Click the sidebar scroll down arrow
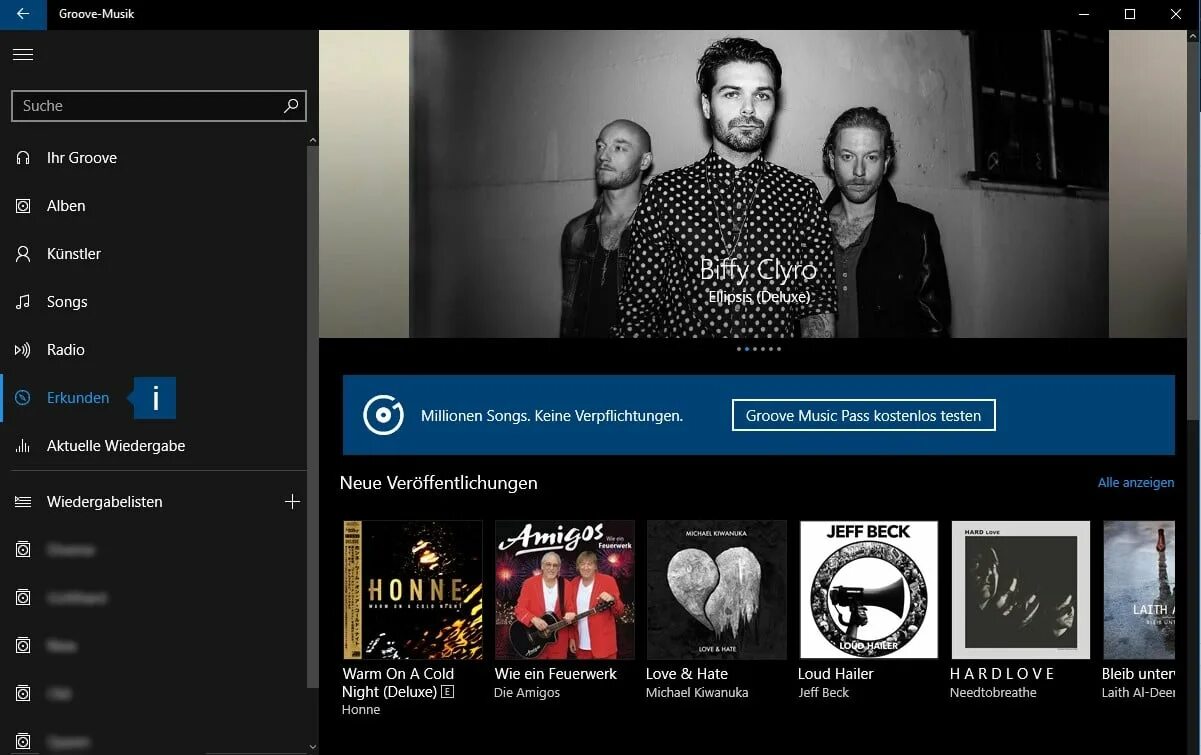Viewport: 1201px width, 755px height. click(x=312, y=746)
